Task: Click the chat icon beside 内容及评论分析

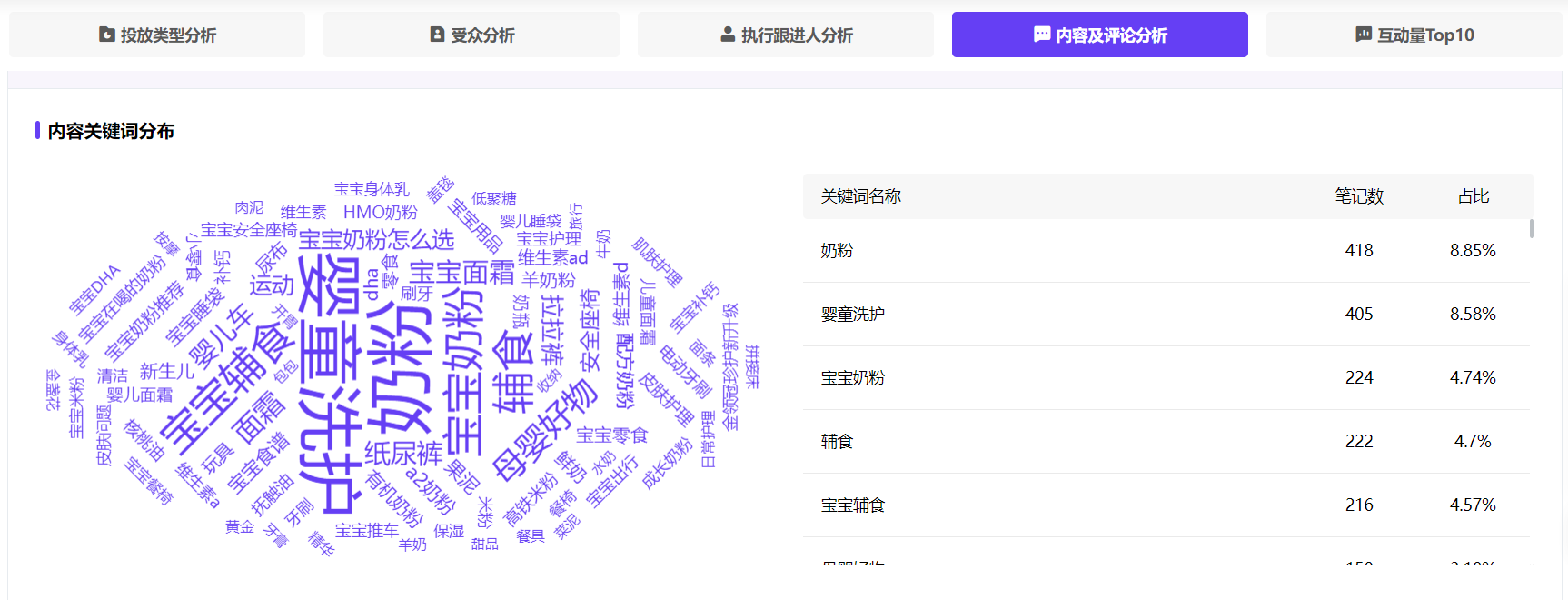Action: (x=1042, y=35)
